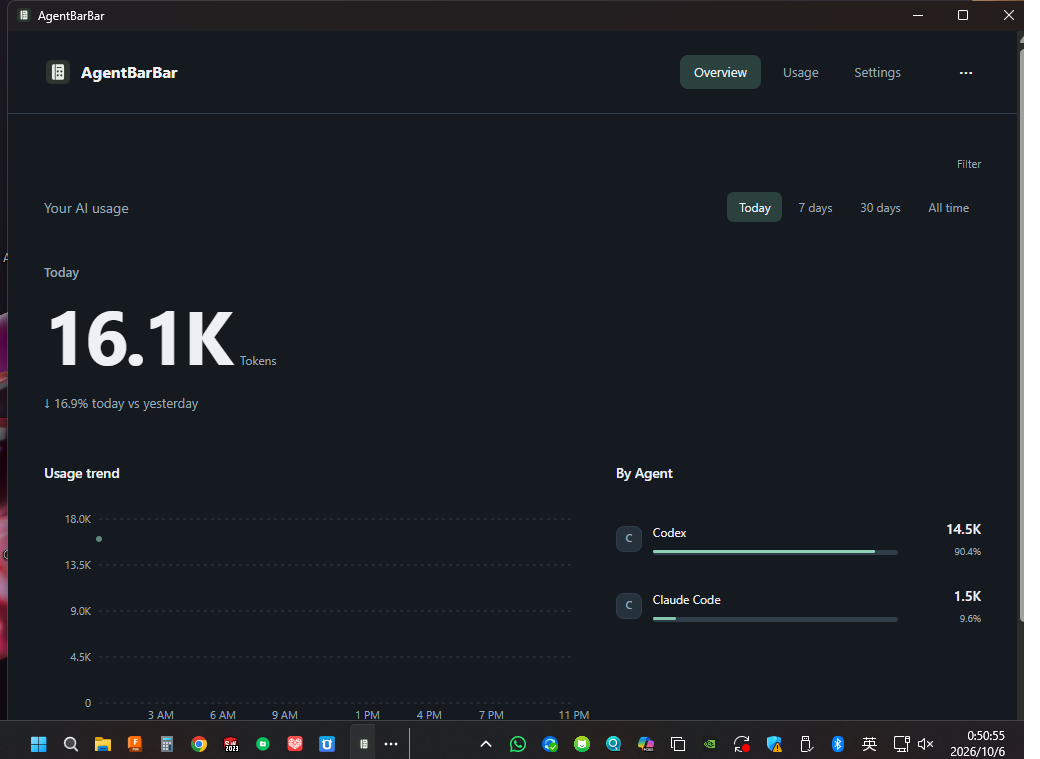
Task: Open the network display tray icon
Action: (x=901, y=744)
